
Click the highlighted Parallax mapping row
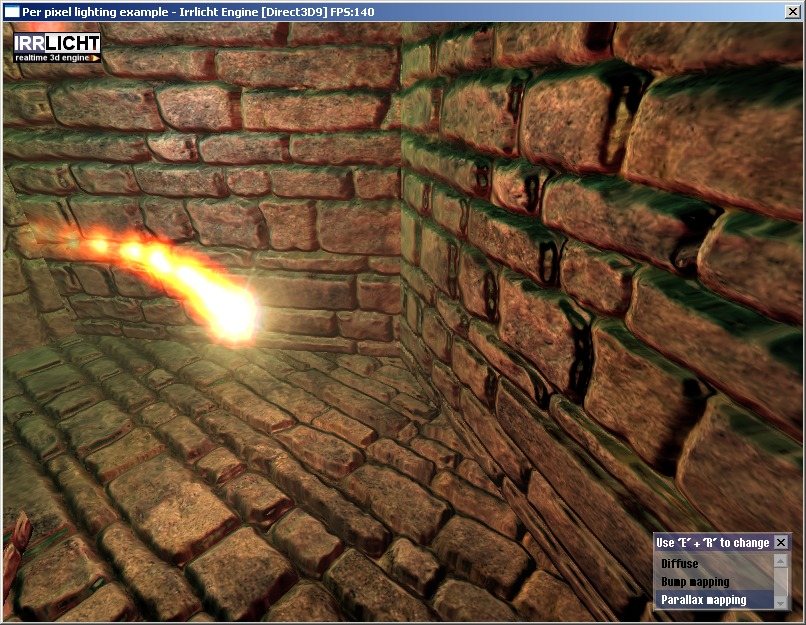(x=700, y=599)
